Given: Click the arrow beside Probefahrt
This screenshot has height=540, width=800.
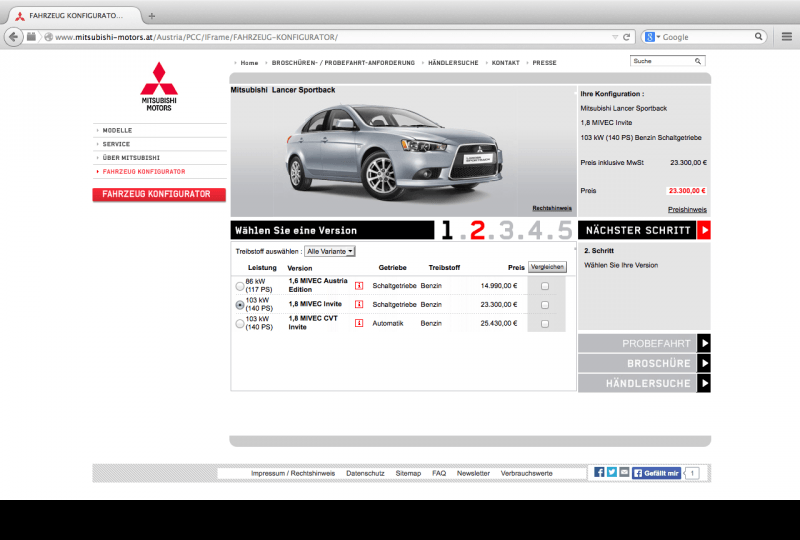Looking at the screenshot, I should tap(704, 343).
